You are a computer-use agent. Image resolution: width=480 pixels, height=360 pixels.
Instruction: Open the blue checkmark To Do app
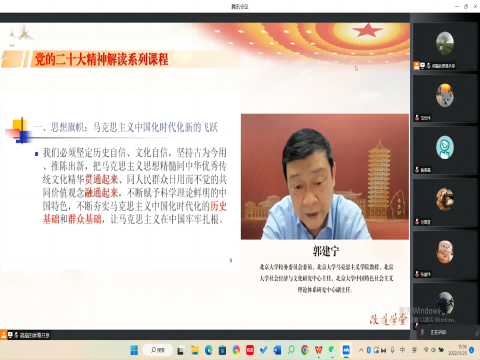click(x=264, y=350)
